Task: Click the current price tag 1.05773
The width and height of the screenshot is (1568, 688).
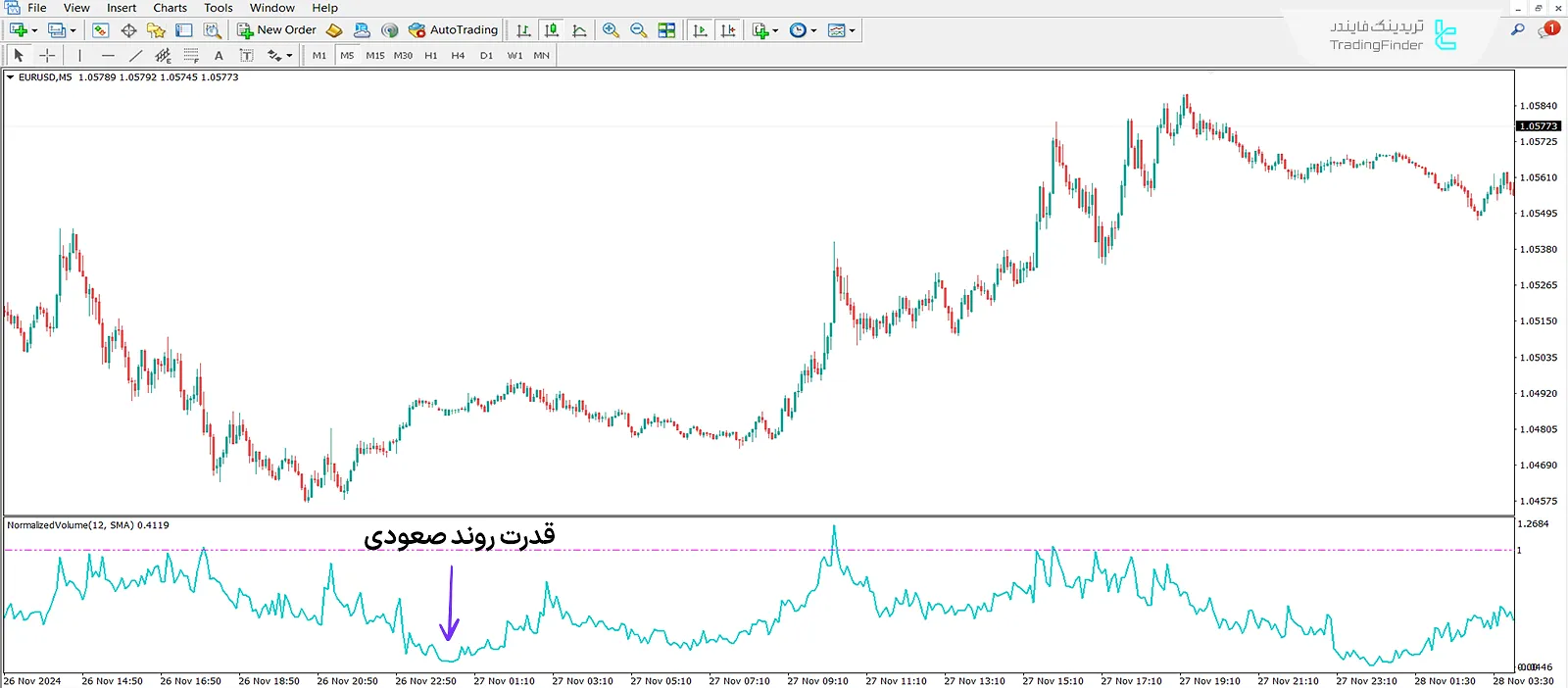Action: [1538, 126]
